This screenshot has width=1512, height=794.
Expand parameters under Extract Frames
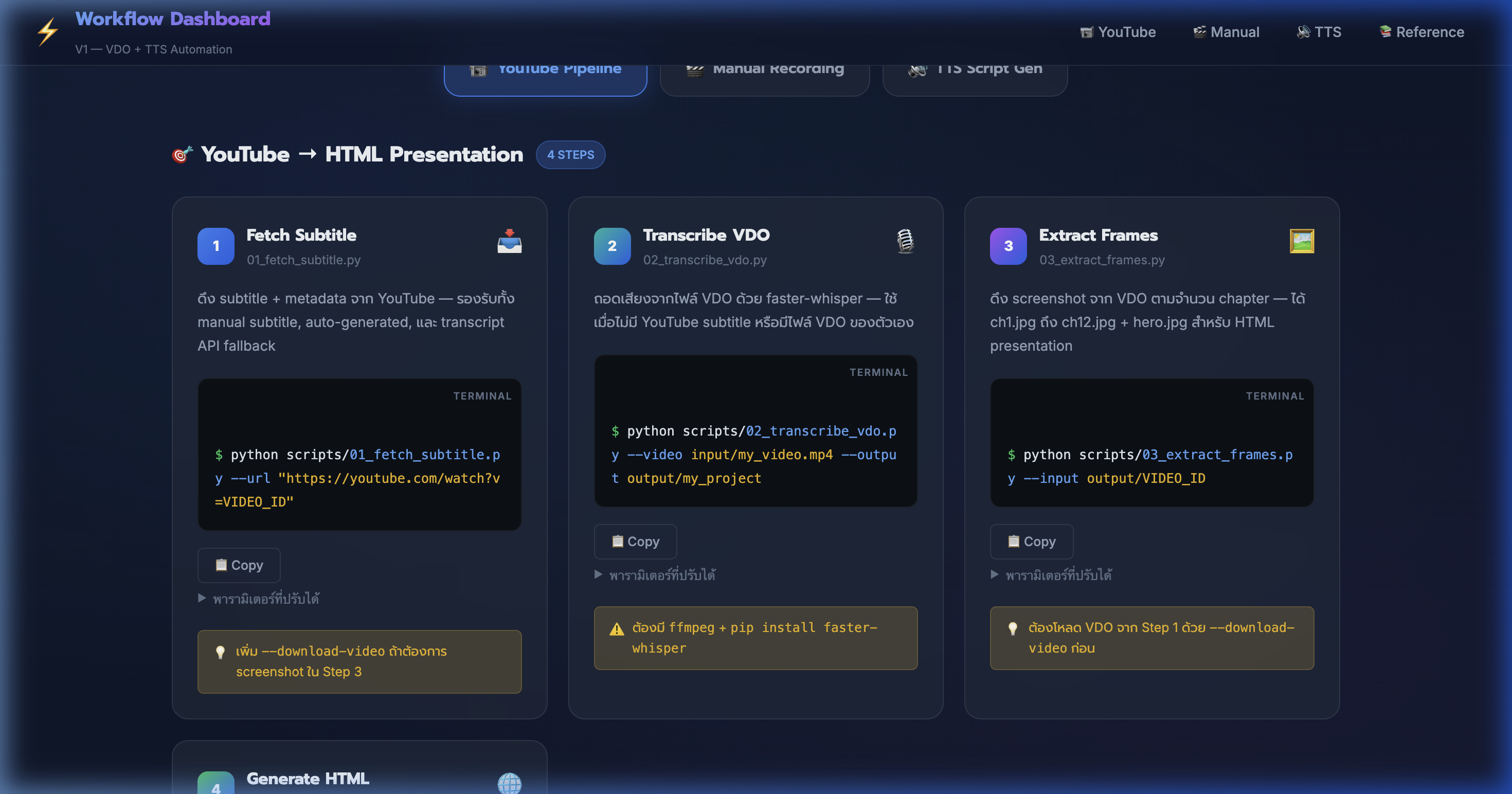pos(1051,575)
